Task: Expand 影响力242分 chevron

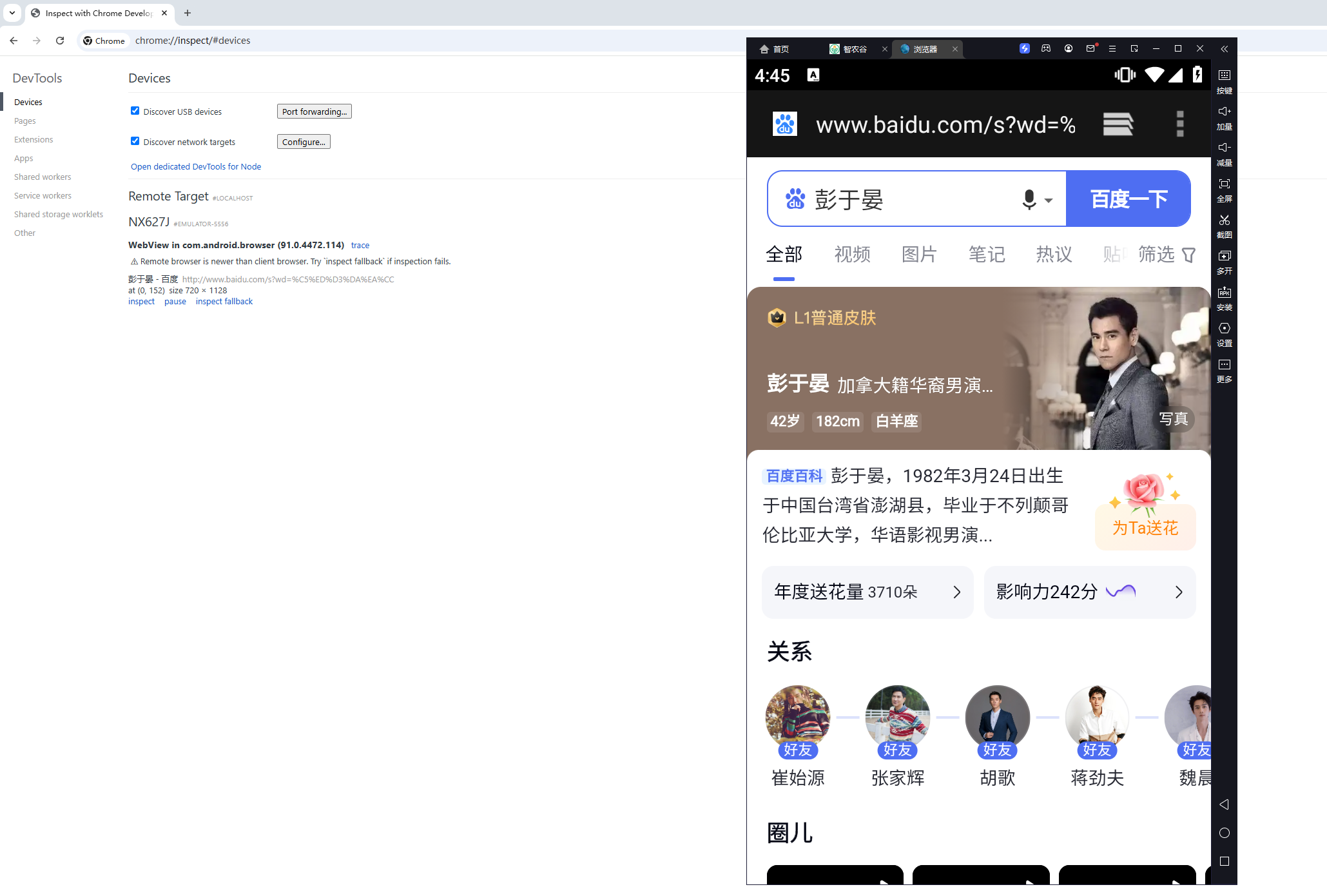Action: pyautogui.click(x=1178, y=592)
